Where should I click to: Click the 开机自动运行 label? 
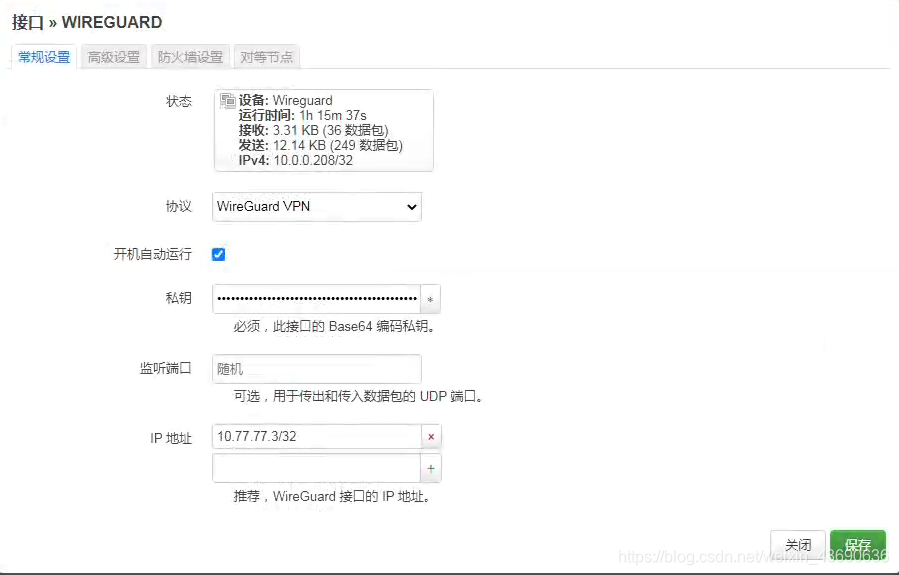pos(153,254)
